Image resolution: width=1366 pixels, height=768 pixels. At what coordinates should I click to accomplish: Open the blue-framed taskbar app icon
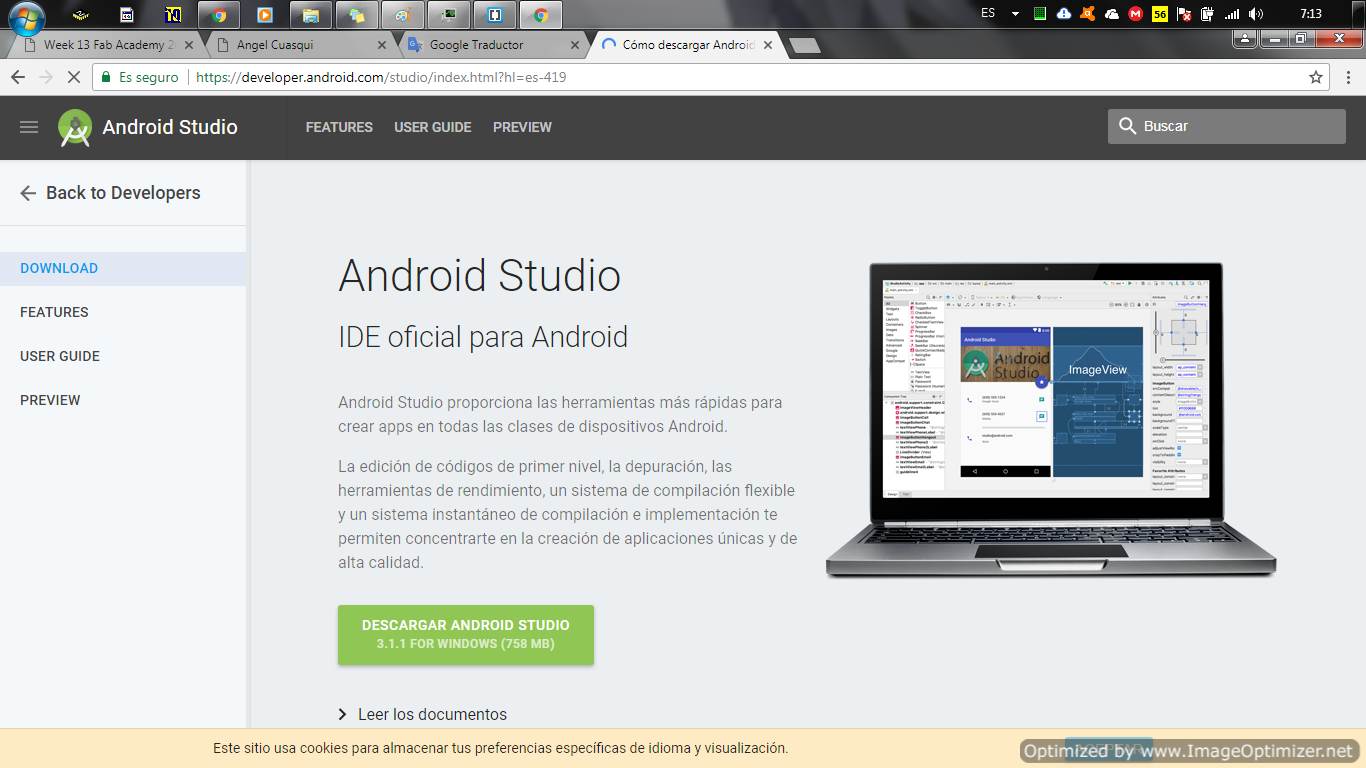(495, 15)
